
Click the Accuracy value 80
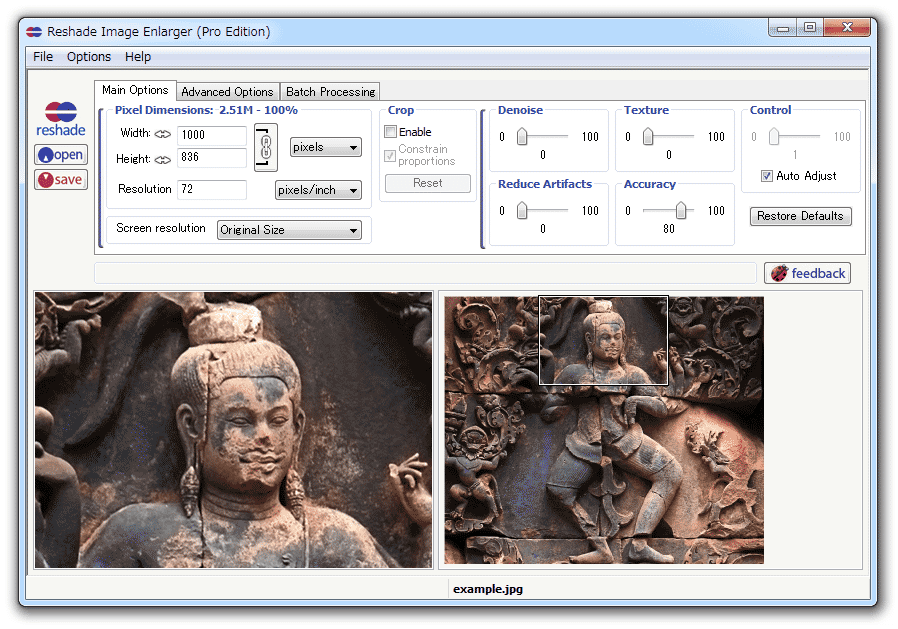(669, 229)
